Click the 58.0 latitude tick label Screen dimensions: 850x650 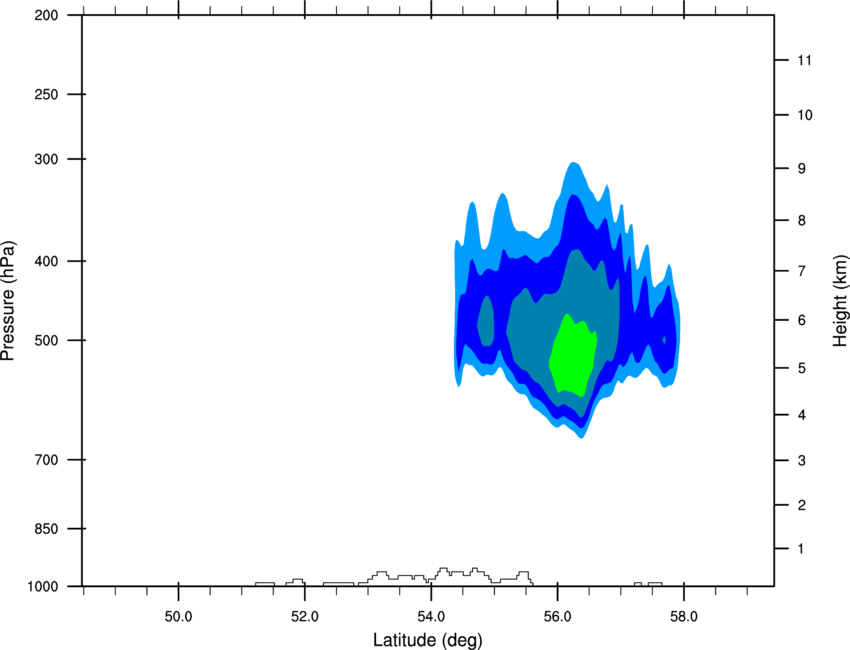coord(684,617)
